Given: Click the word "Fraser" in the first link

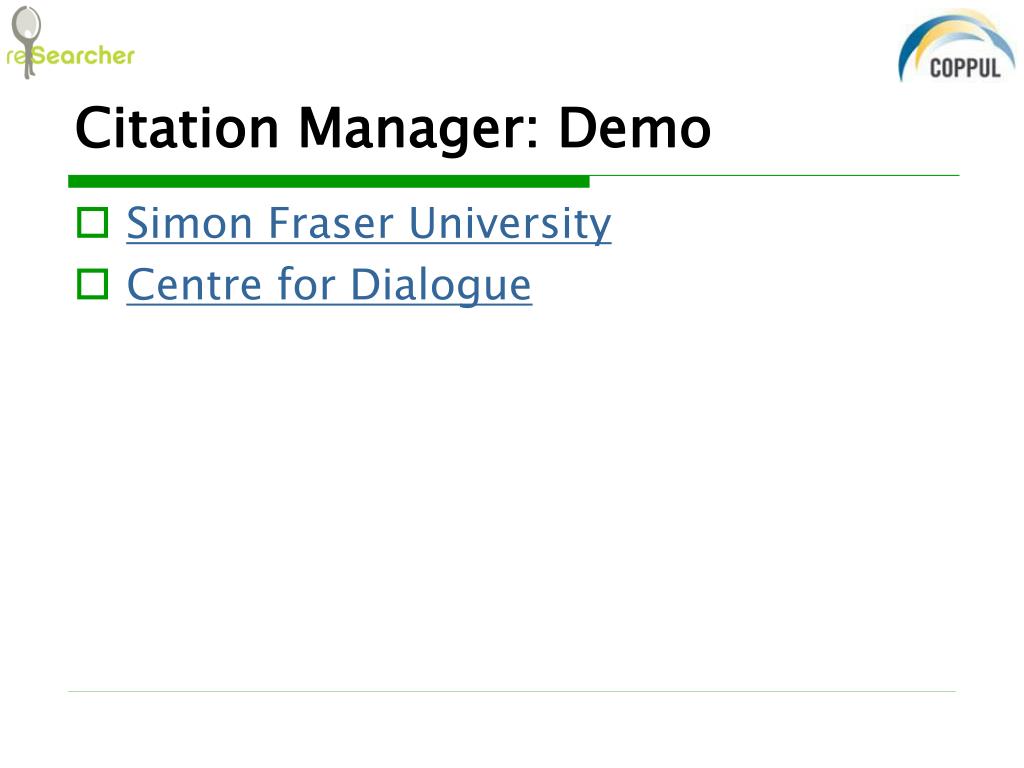Looking at the screenshot, I should [331, 223].
